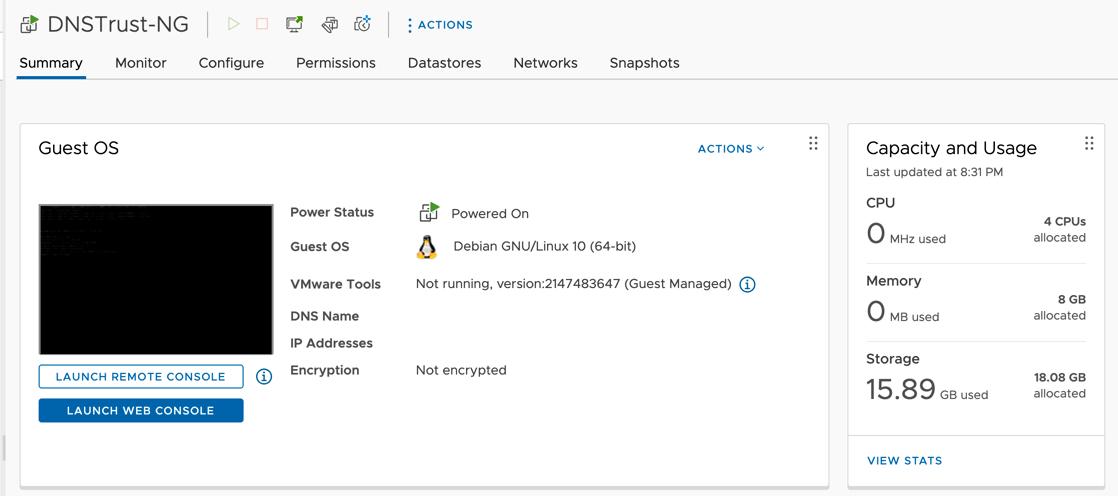This screenshot has height=496, width=1118.
Task: Go to the Snapshots tab
Action: 644,63
